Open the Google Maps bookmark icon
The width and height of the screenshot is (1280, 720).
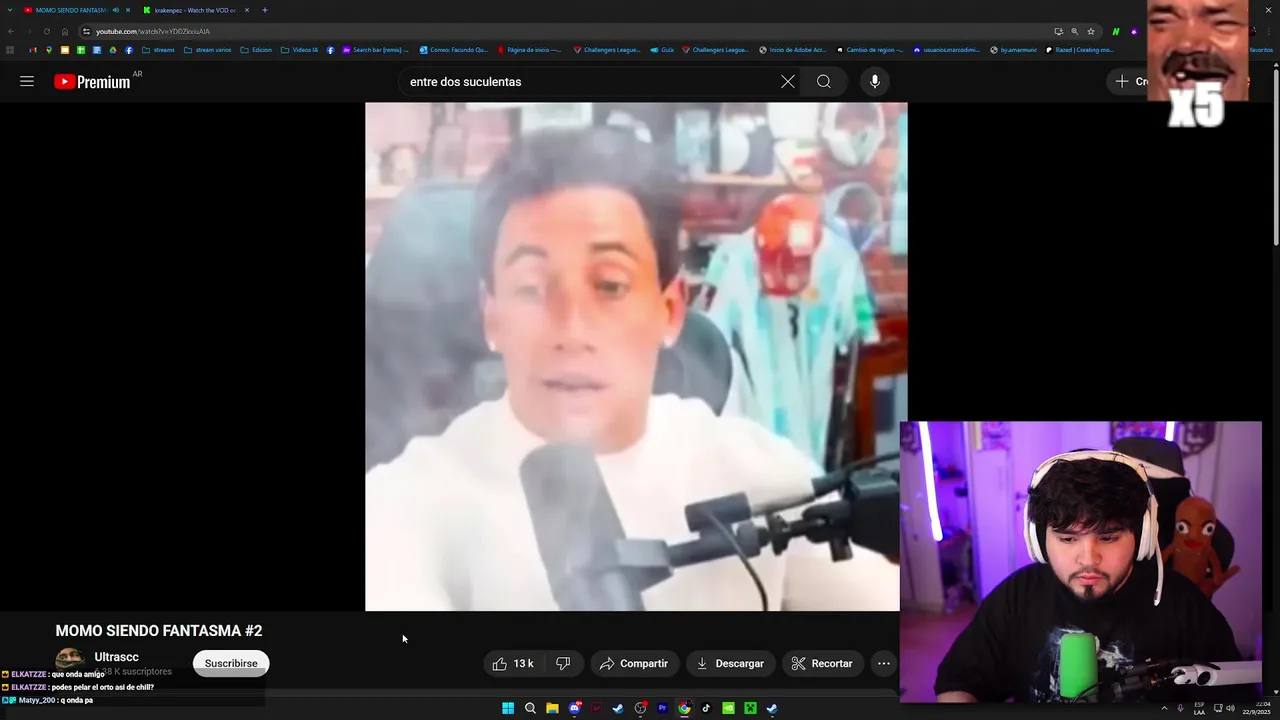[48, 50]
